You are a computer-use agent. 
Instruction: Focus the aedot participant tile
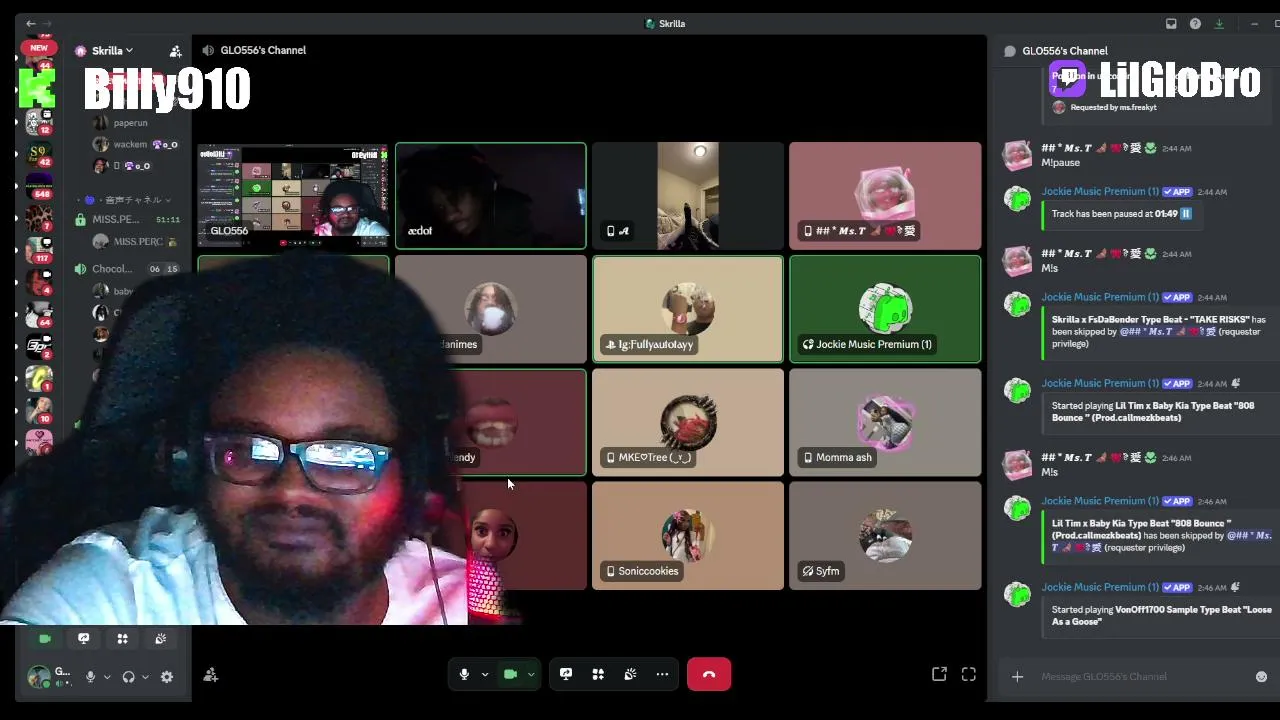tap(490, 196)
